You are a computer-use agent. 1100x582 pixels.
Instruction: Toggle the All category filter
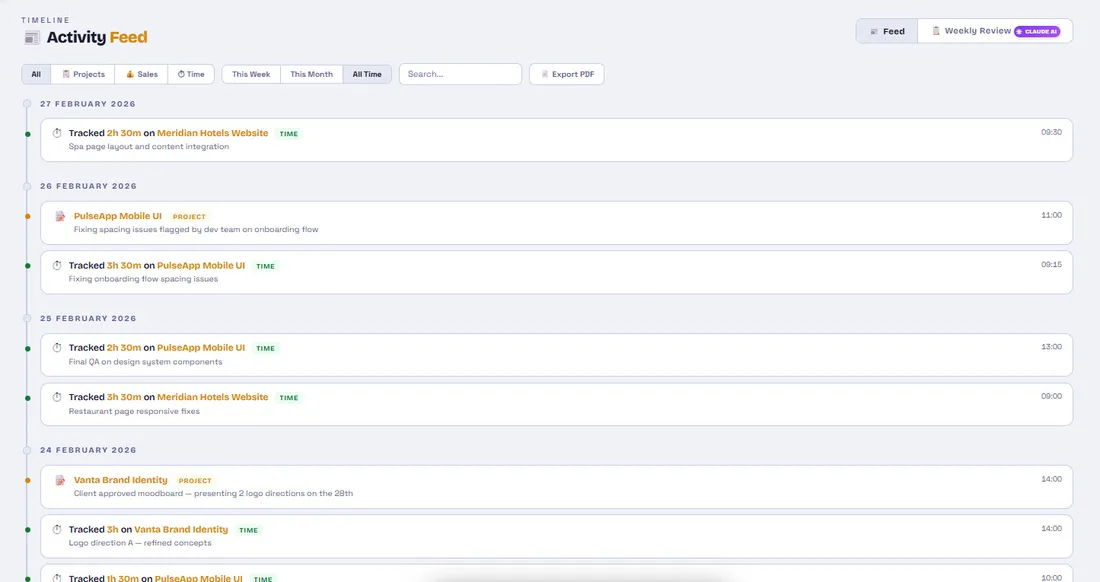point(35,73)
